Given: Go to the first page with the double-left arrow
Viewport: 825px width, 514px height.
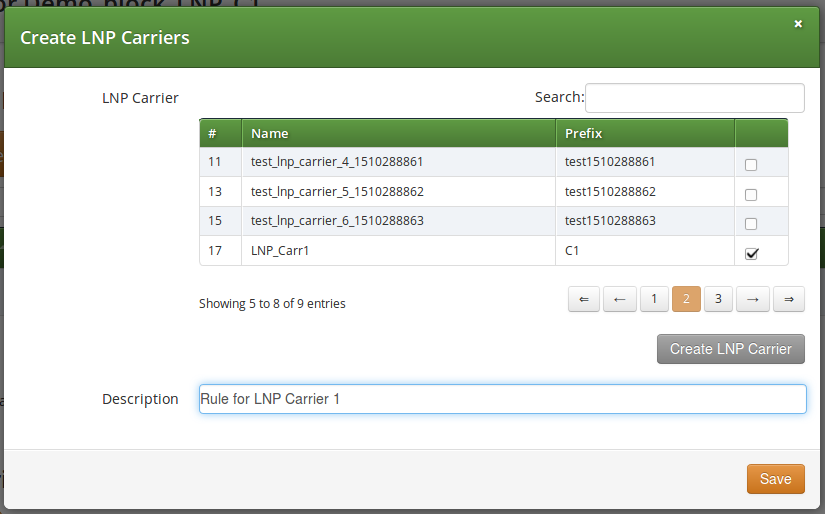Looking at the screenshot, I should point(583,299).
